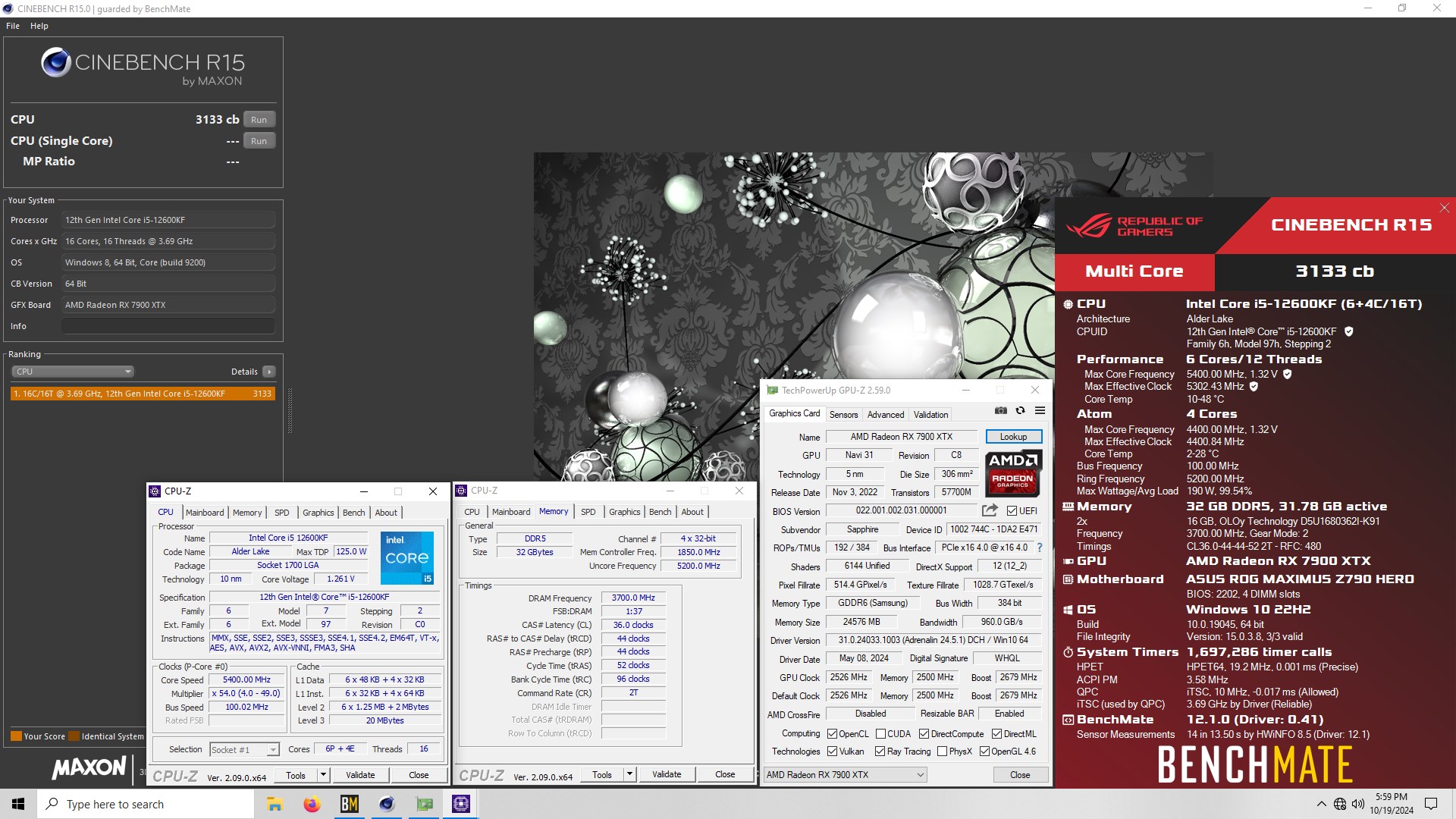
Task: Show hidden system tray icons chevron
Action: click(x=1322, y=804)
